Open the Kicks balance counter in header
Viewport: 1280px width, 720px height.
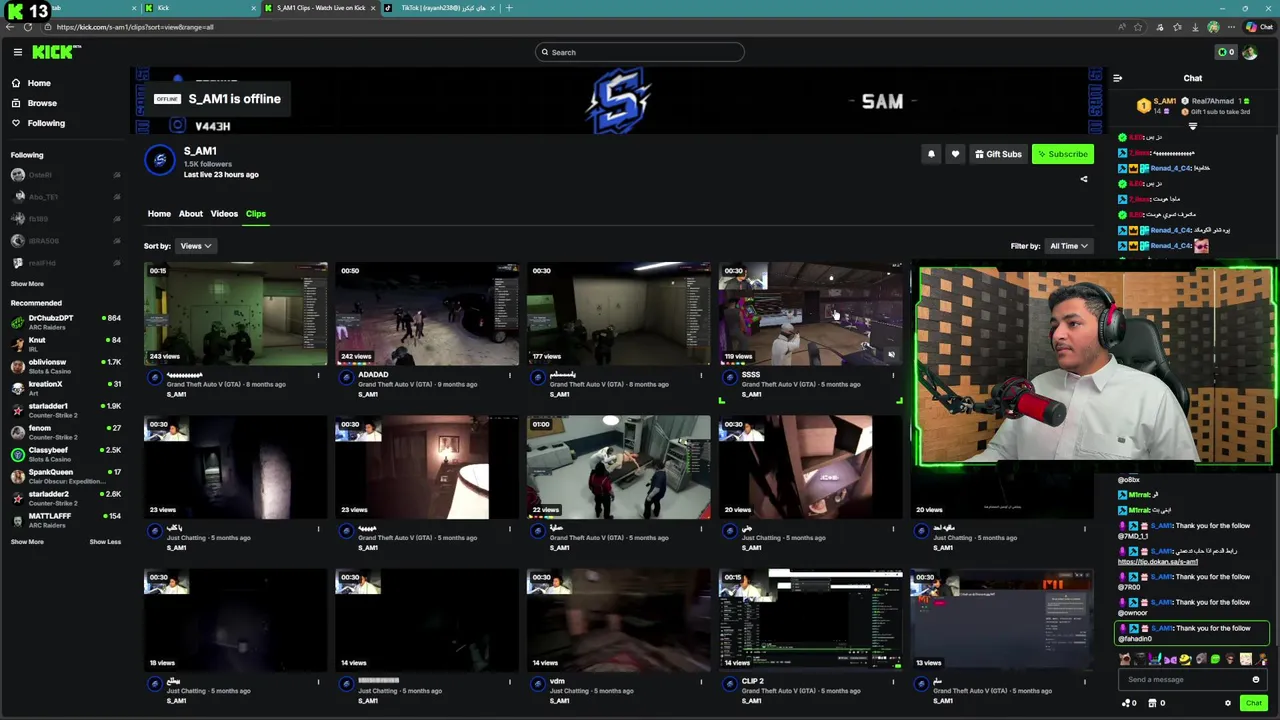pyautogui.click(x=1225, y=52)
